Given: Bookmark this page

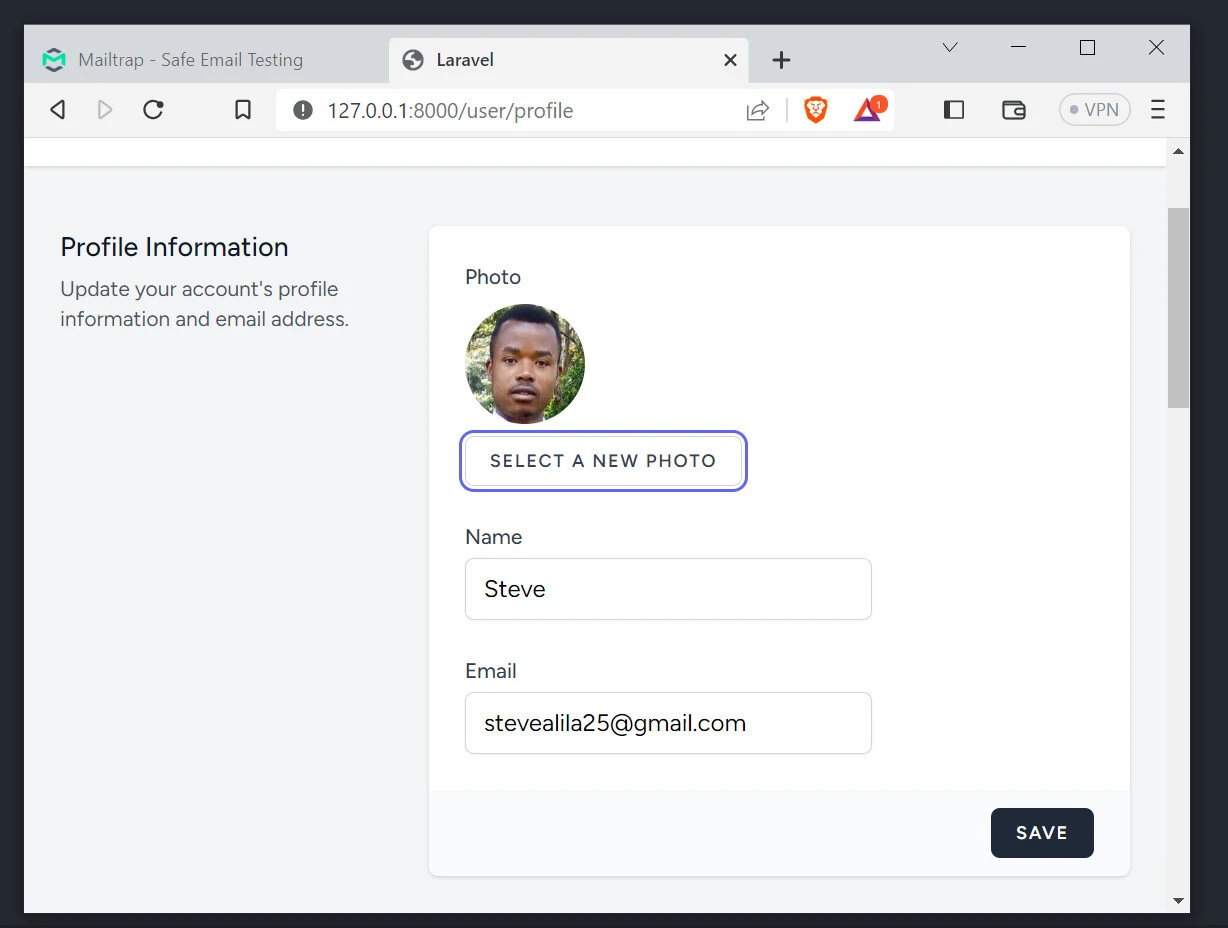Looking at the screenshot, I should tap(242, 110).
